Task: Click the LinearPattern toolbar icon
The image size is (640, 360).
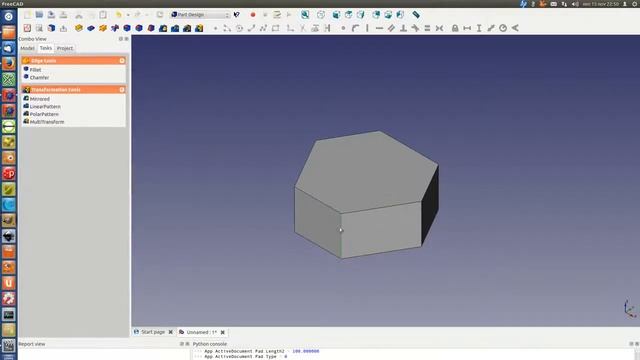Action: point(175,28)
